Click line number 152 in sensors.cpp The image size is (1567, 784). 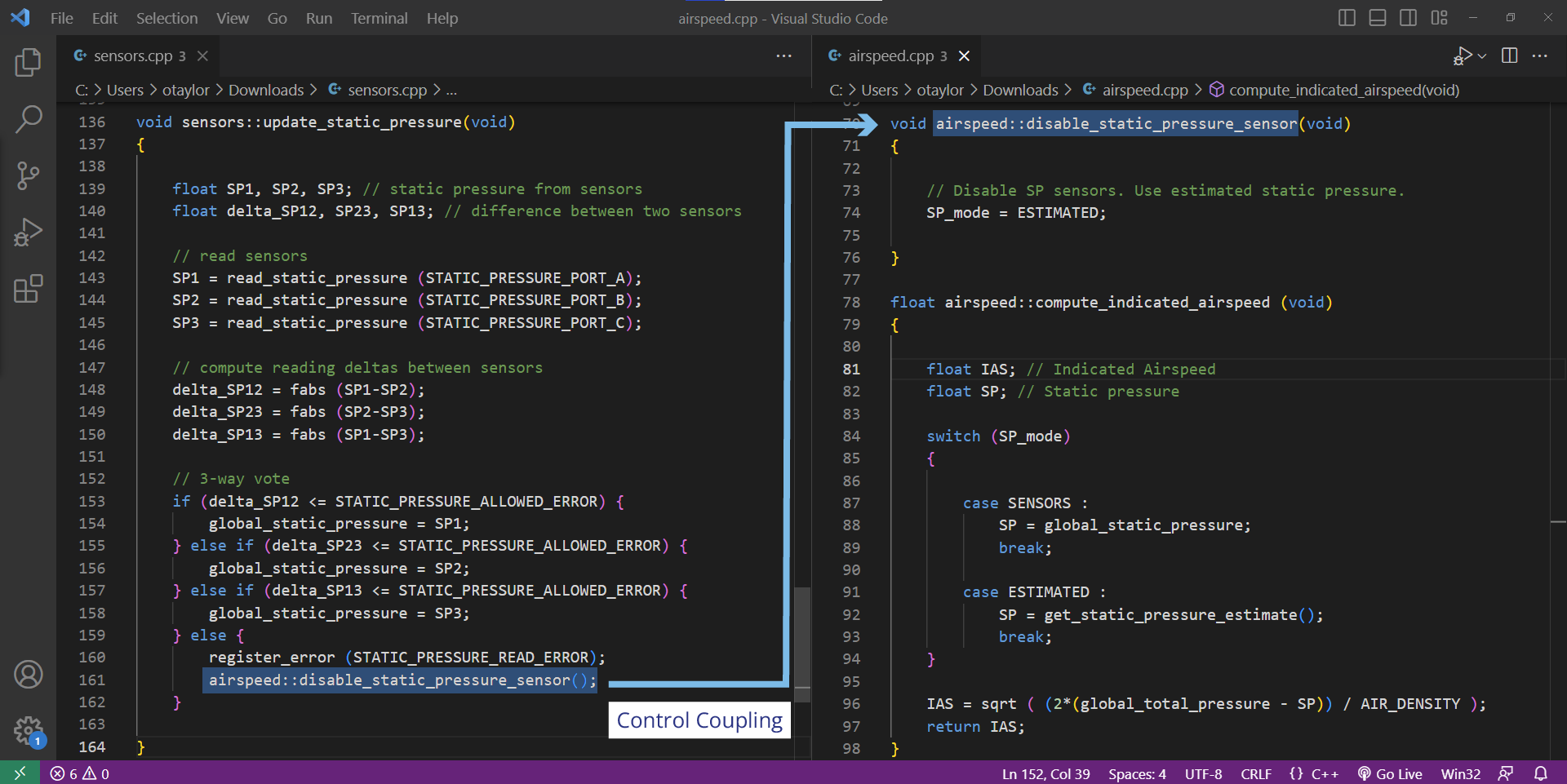92,479
